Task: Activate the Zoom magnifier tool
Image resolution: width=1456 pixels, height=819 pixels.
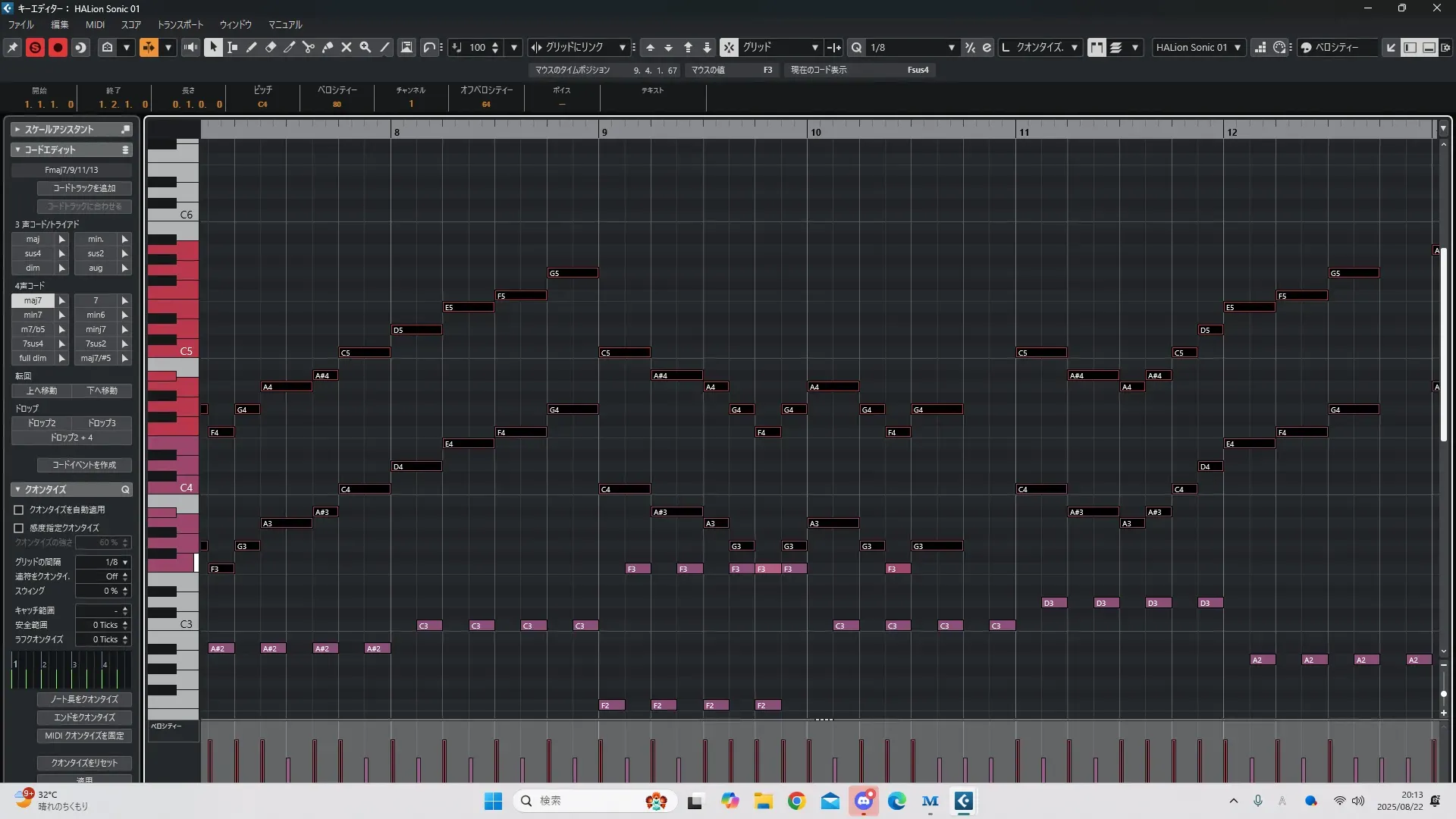Action: [x=366, y=47]
